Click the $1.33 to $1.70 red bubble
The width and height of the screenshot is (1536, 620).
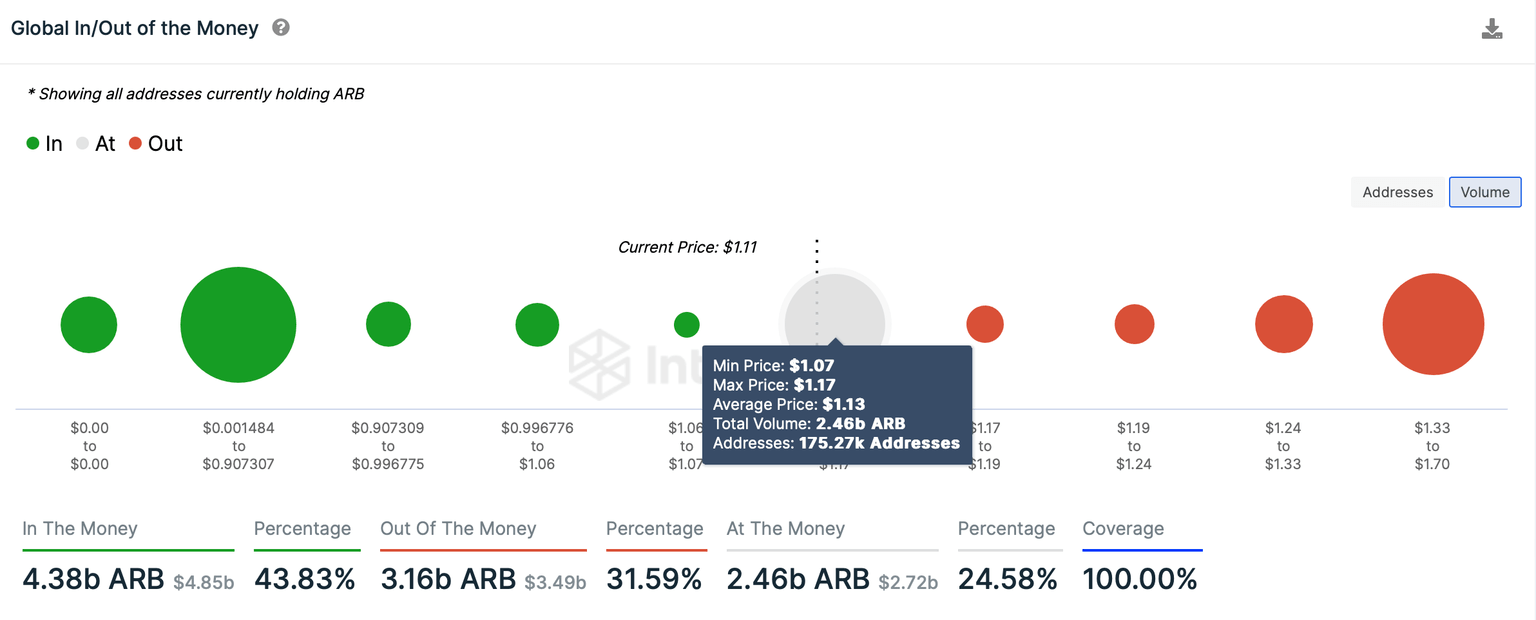point(1433,325)
